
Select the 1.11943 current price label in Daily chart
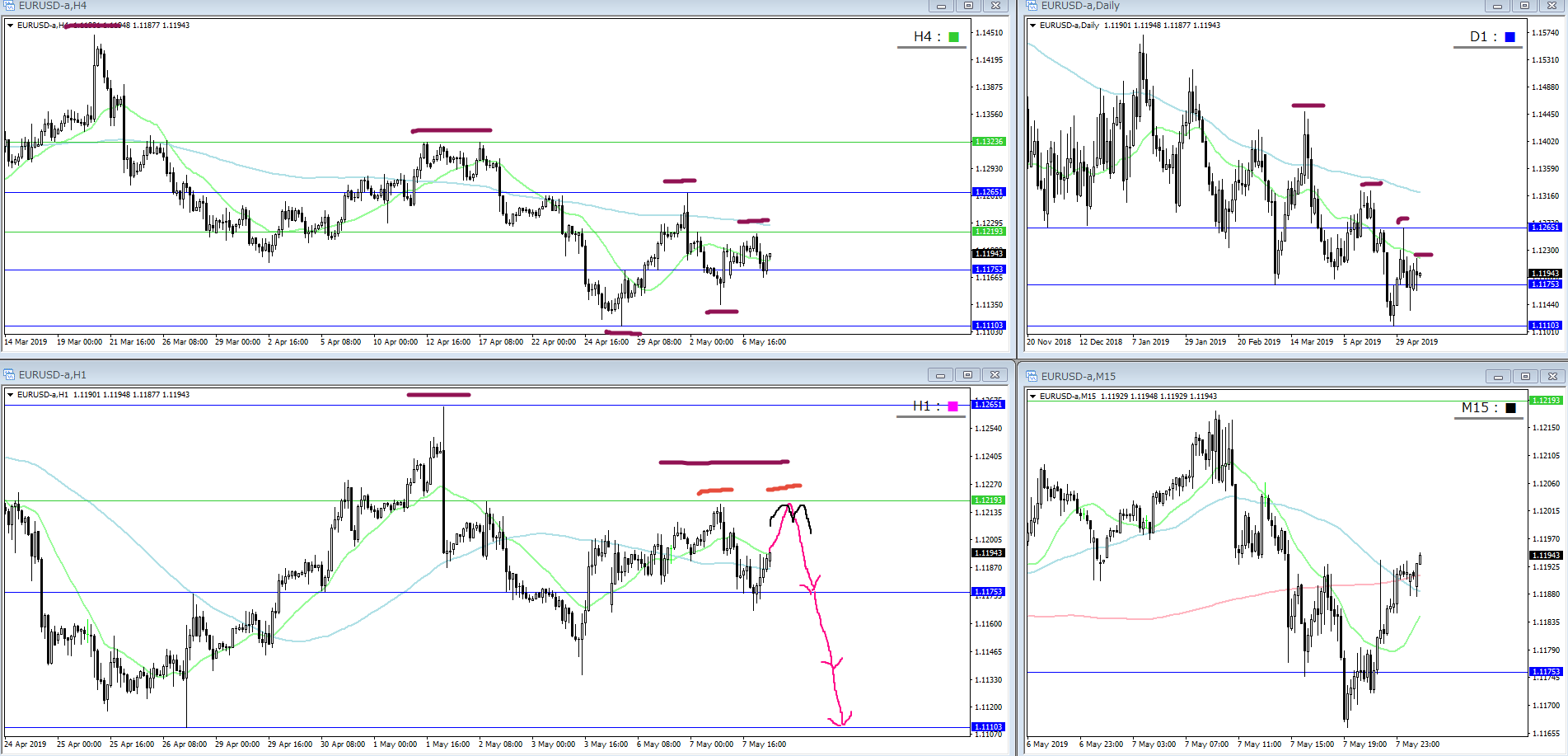[1545, 274]
